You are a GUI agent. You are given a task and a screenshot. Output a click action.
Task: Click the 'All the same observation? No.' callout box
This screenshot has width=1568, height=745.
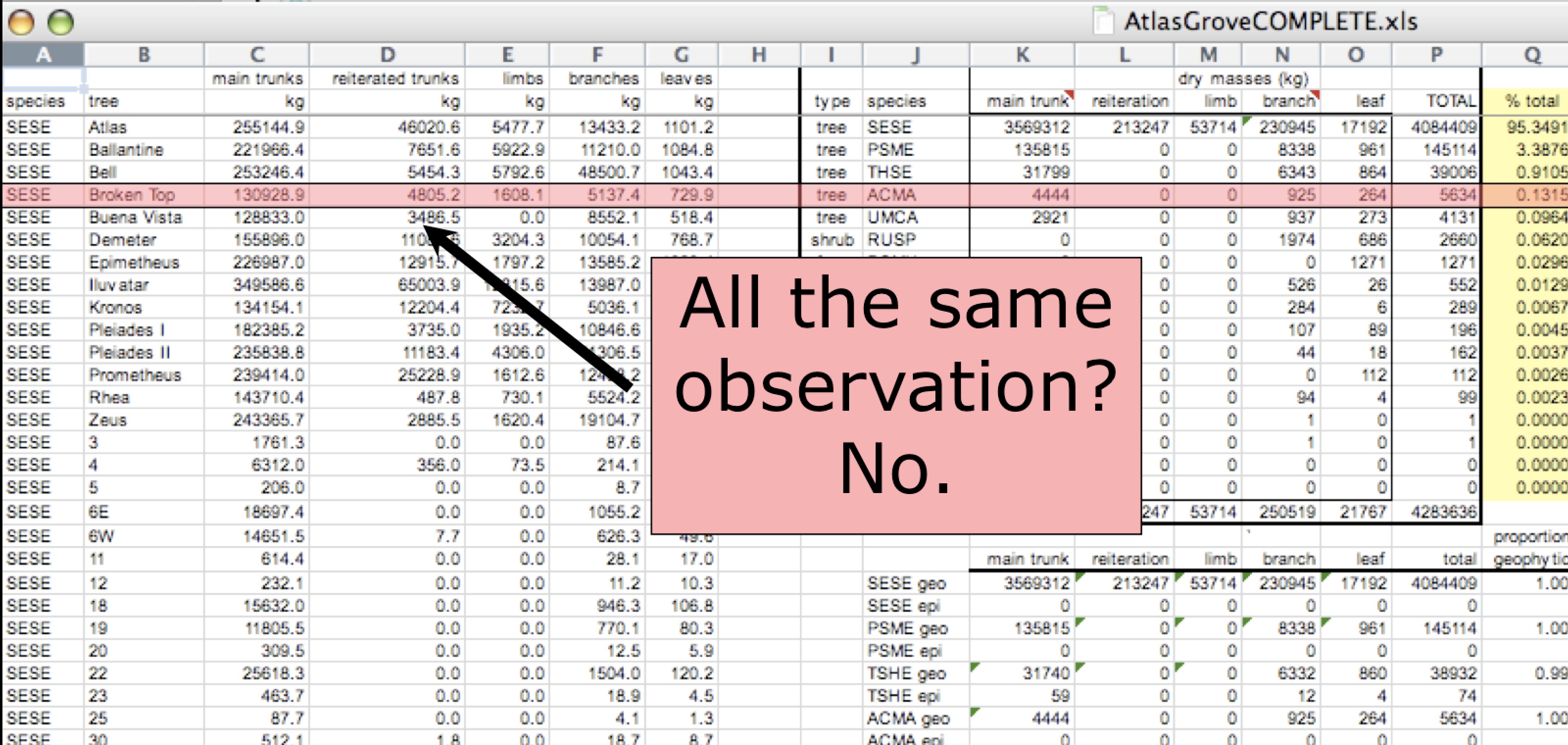[x=895, y=396]
